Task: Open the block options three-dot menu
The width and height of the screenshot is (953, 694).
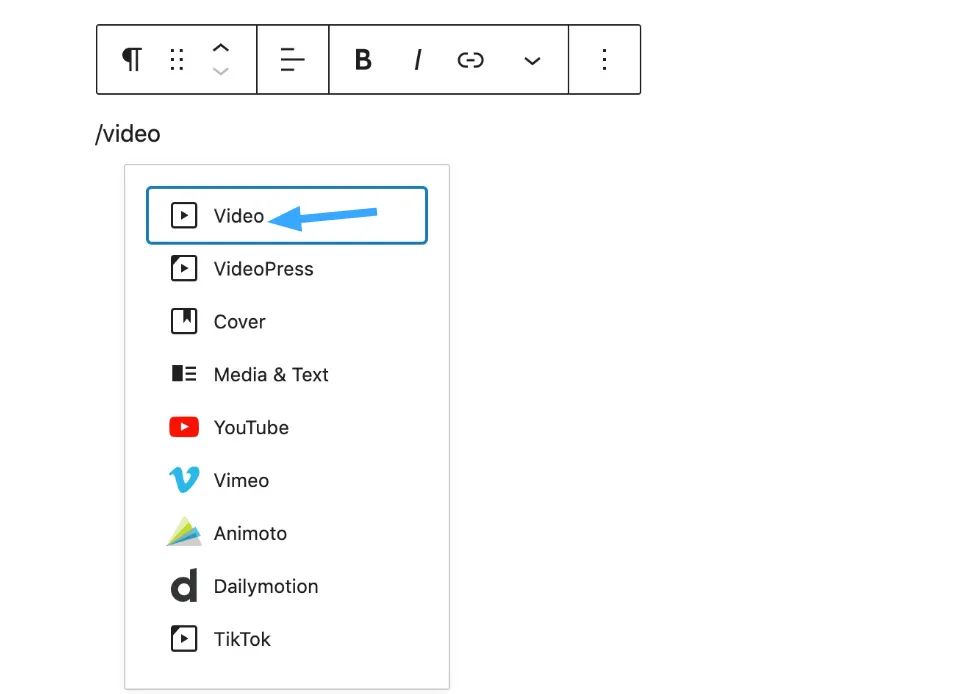Action: [604, 60]
